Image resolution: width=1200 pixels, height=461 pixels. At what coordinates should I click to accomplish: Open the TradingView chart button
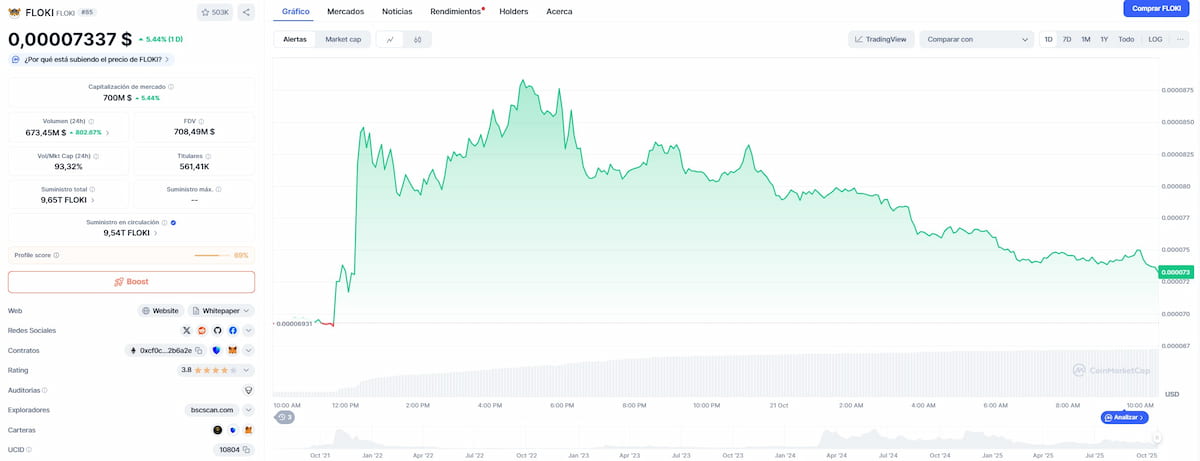pyautogui.click(x=881, y=39)
